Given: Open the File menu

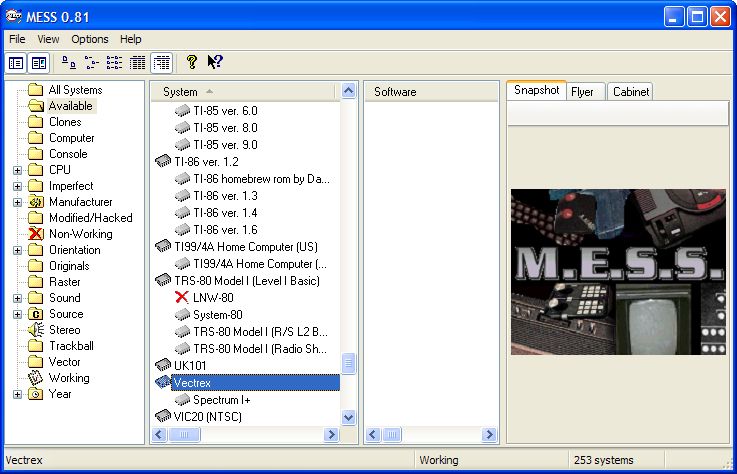Looking at the screenshot, I should [17, 39].
